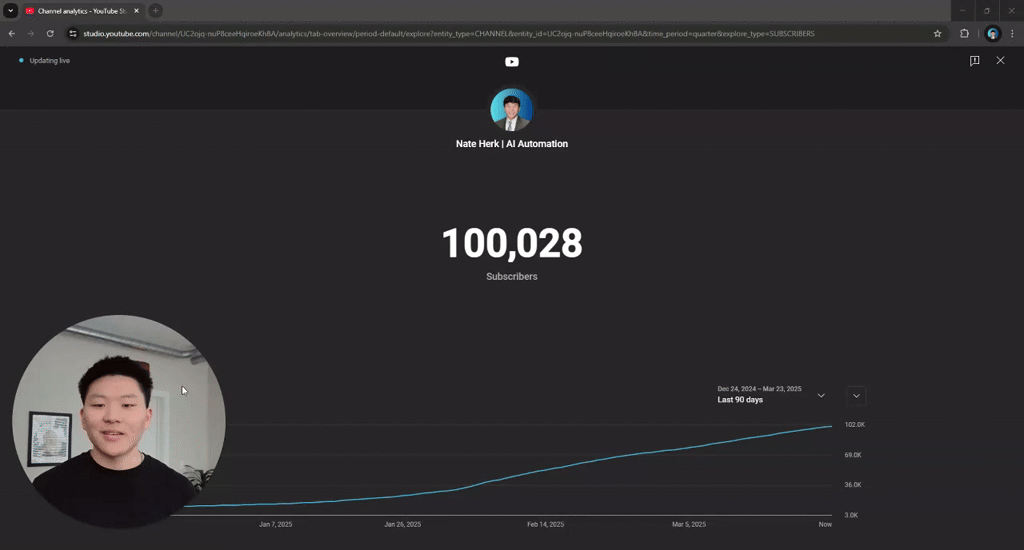Image resolution: width=1024 pixels, height=550 pixels.
Task: Click the YouTube logo icon
Action: [512, 61]
